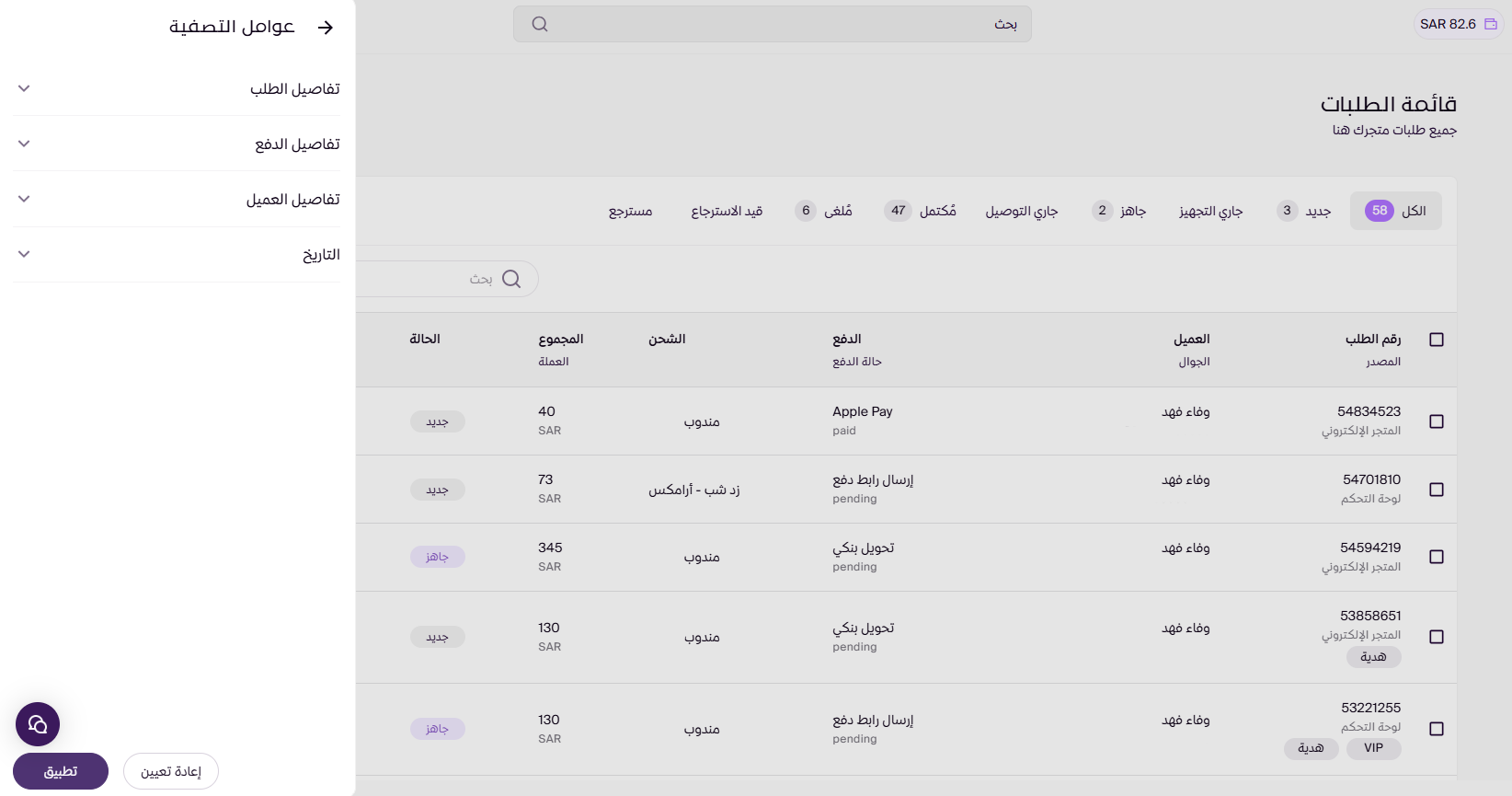Click the إعادة تعيين reset button
This screenshot has height=796, width=1512.
tap(171, 771)
